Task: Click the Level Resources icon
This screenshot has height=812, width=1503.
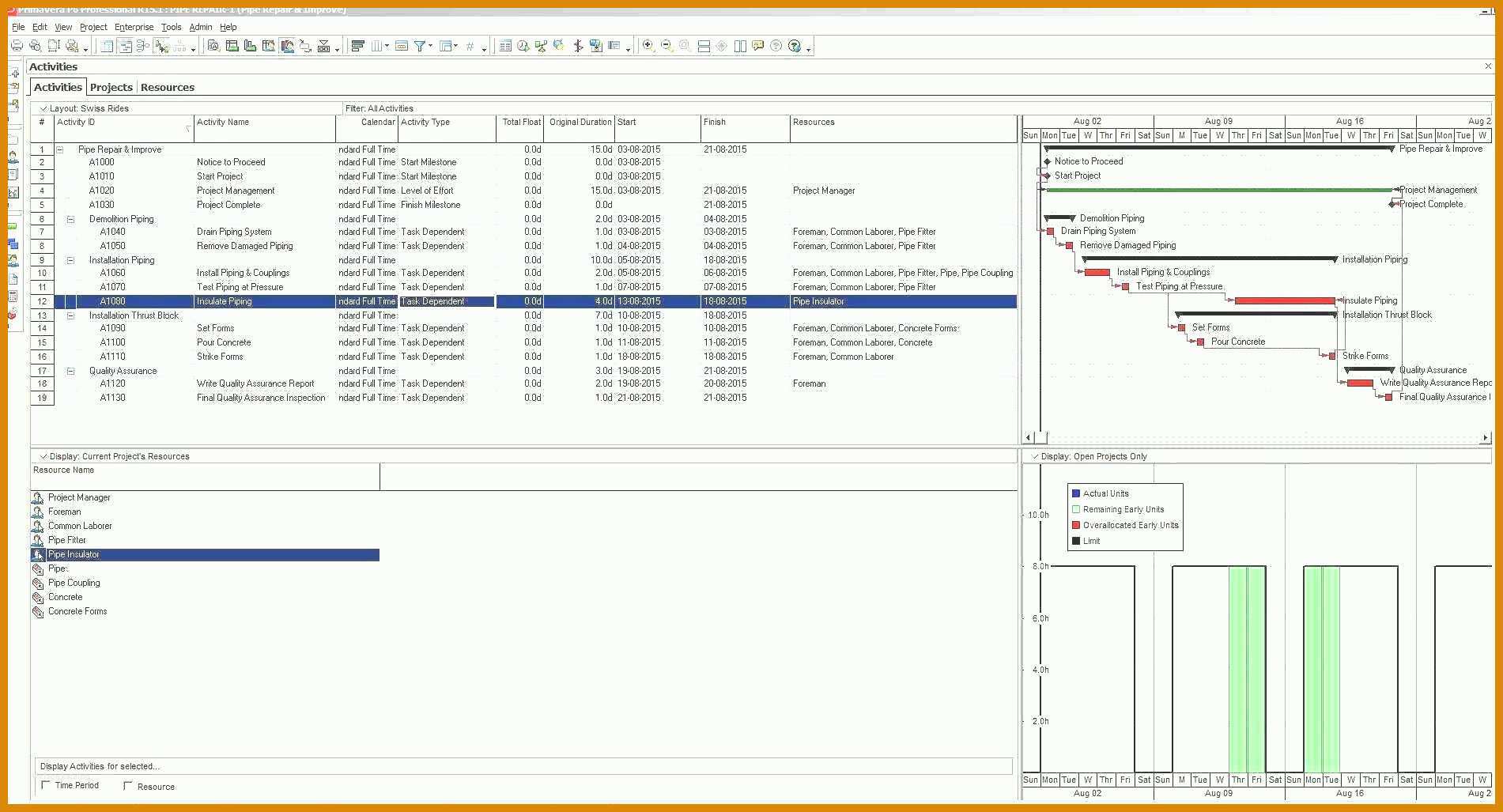Action: point(541,46)
